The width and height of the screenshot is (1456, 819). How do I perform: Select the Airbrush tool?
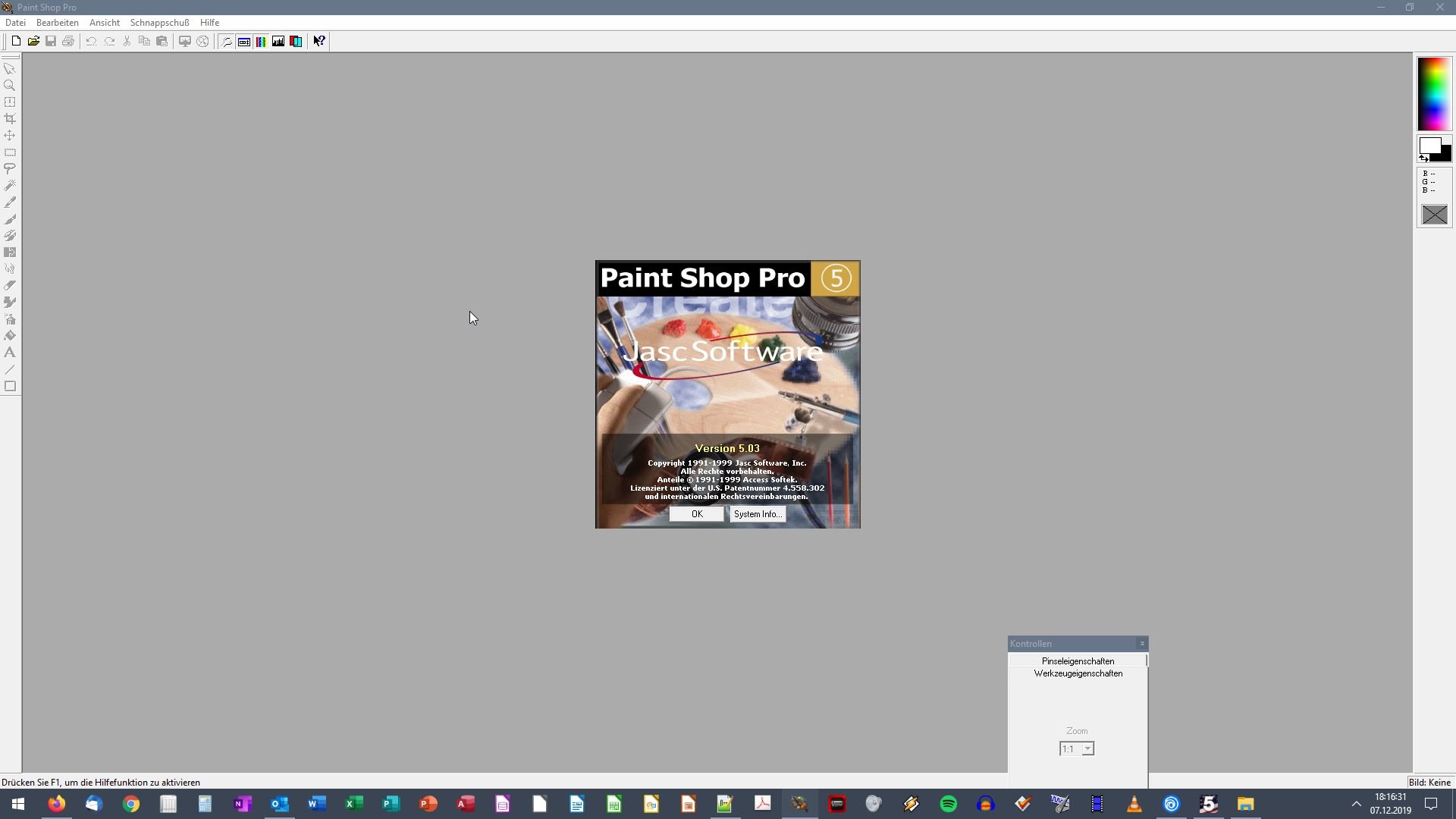click(10, 318)
